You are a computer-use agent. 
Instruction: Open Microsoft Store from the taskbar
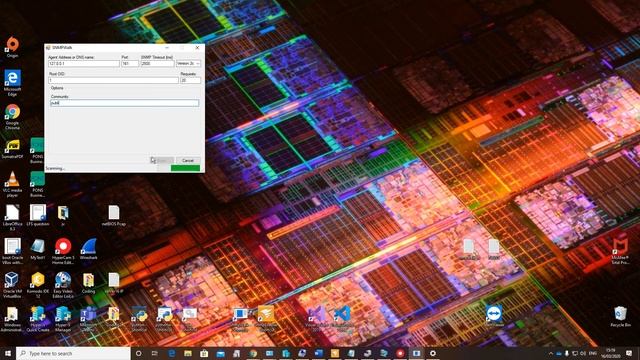[x=204, y=353]
